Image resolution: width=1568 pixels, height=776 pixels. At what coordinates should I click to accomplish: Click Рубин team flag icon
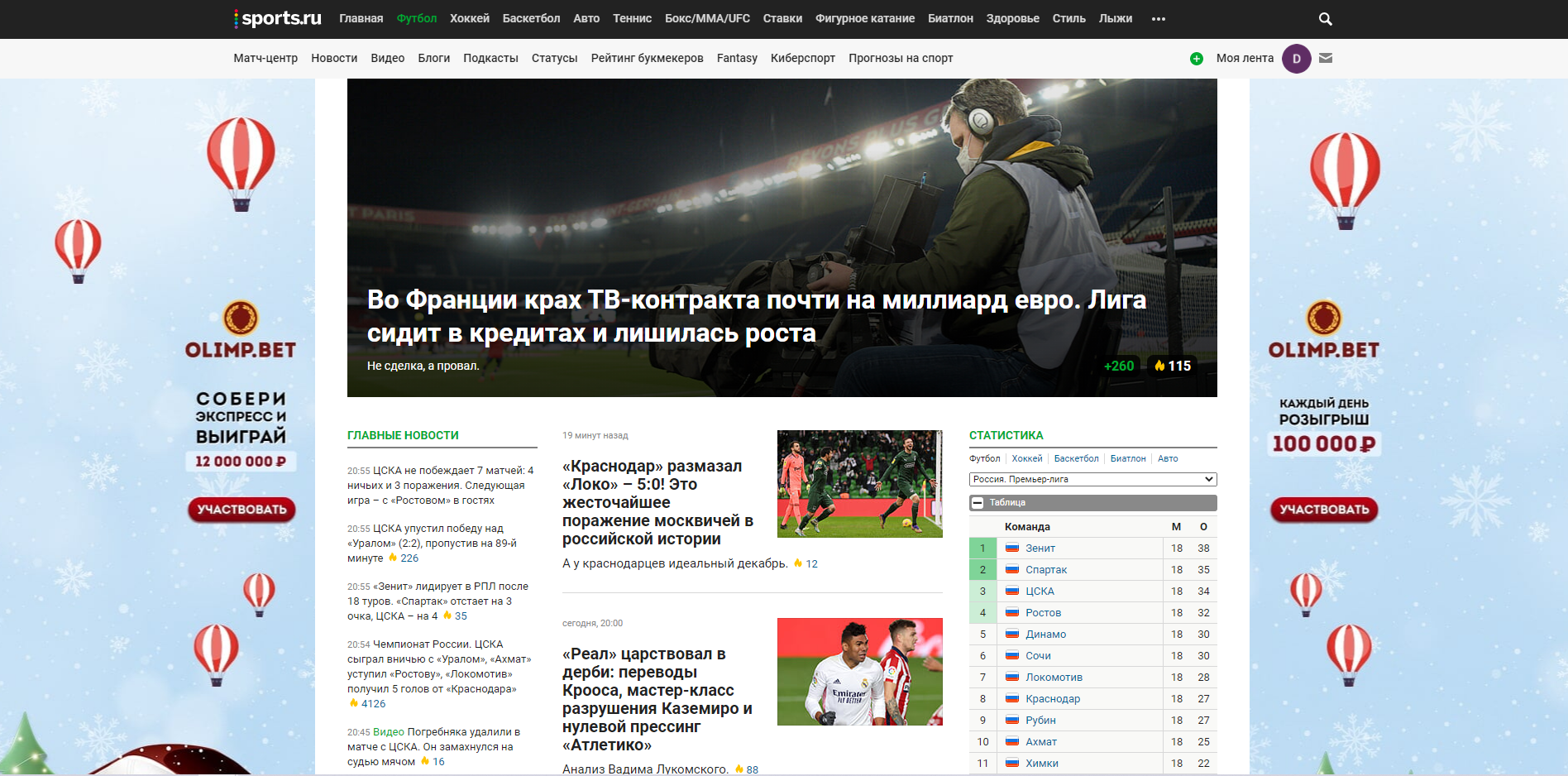pos(1011,720)
